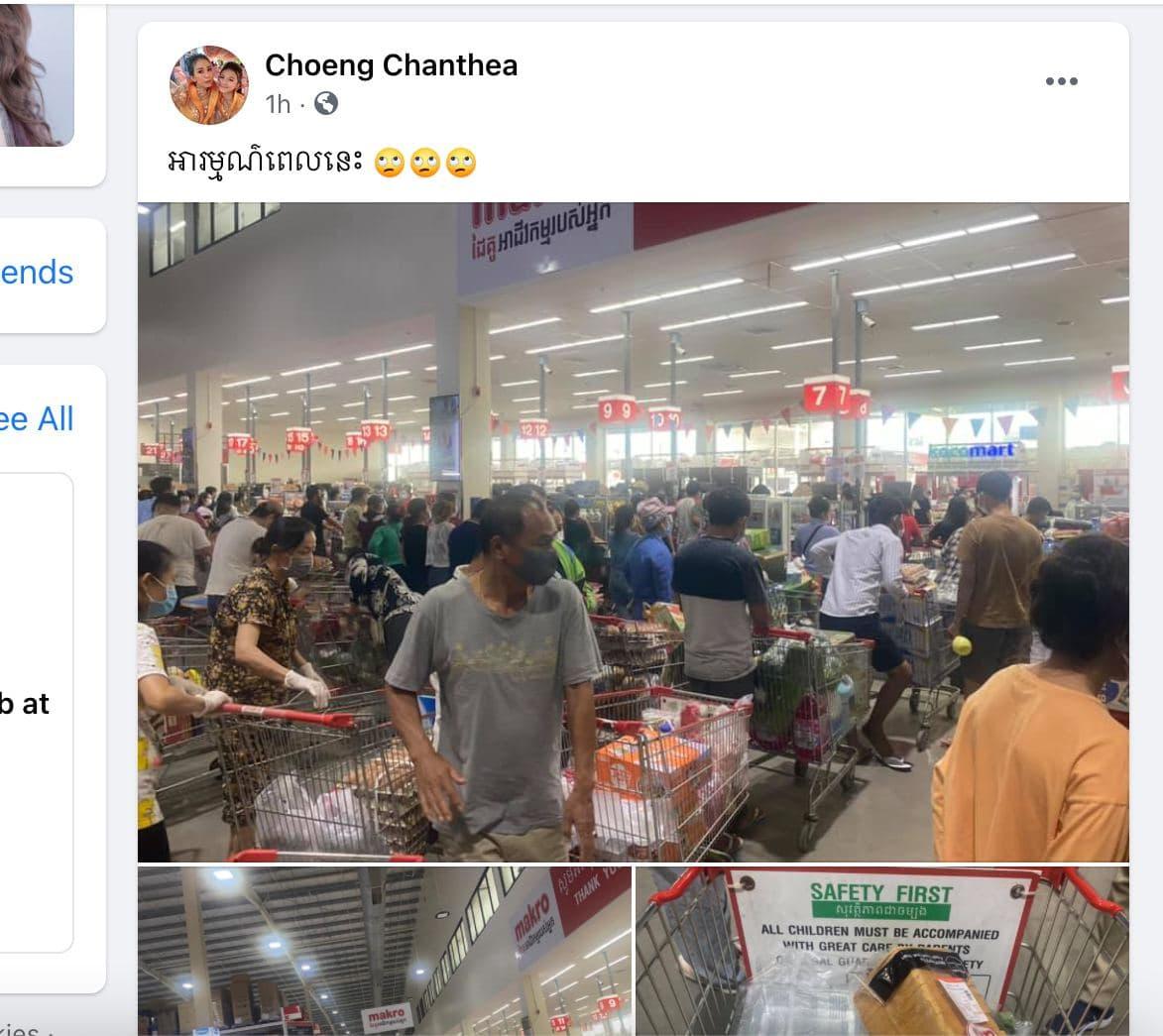Viewport: 1163px width, 1036px height.
Task: Click the last eye-roll emoji in caption
Action: click(x=461, y=163)
